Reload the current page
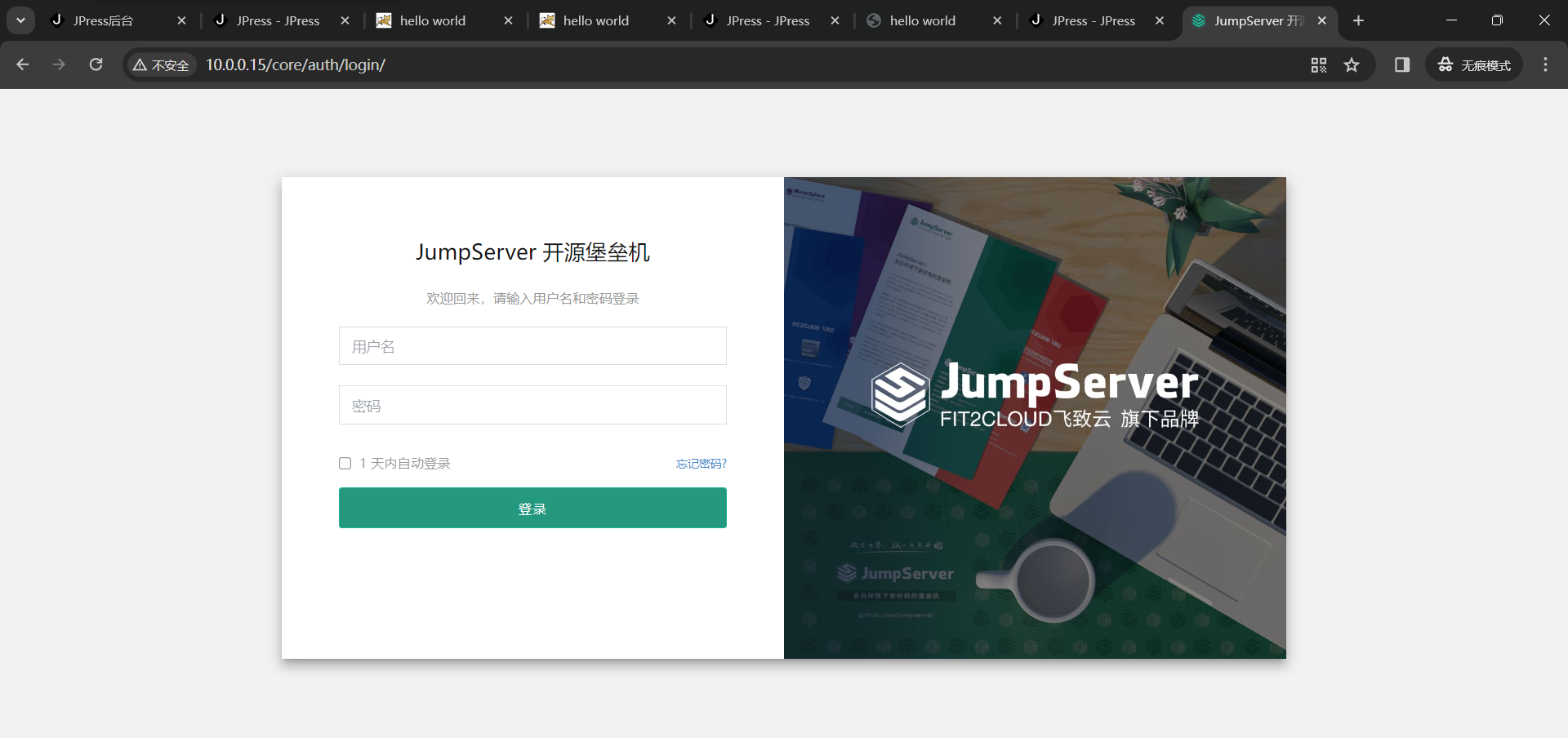 (96, 64)
